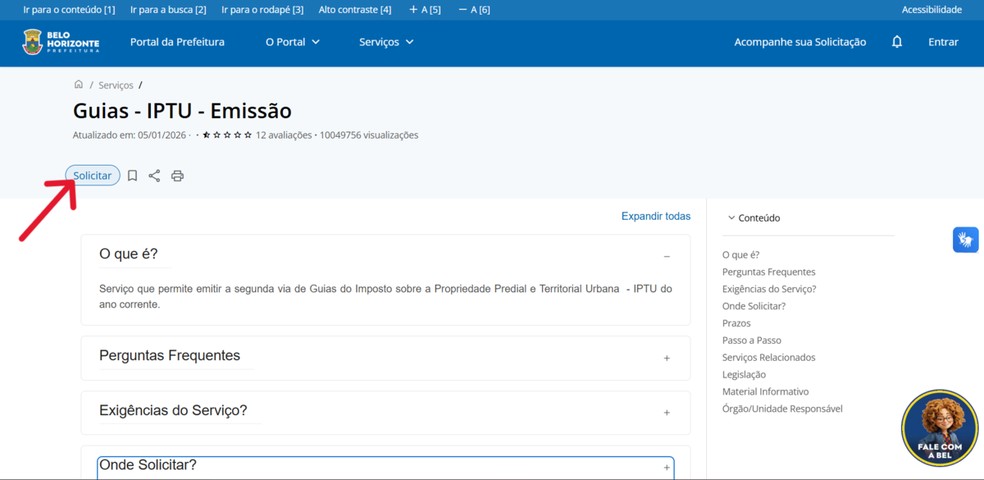Click the home icon in breadcrumb

coord(78,85)
